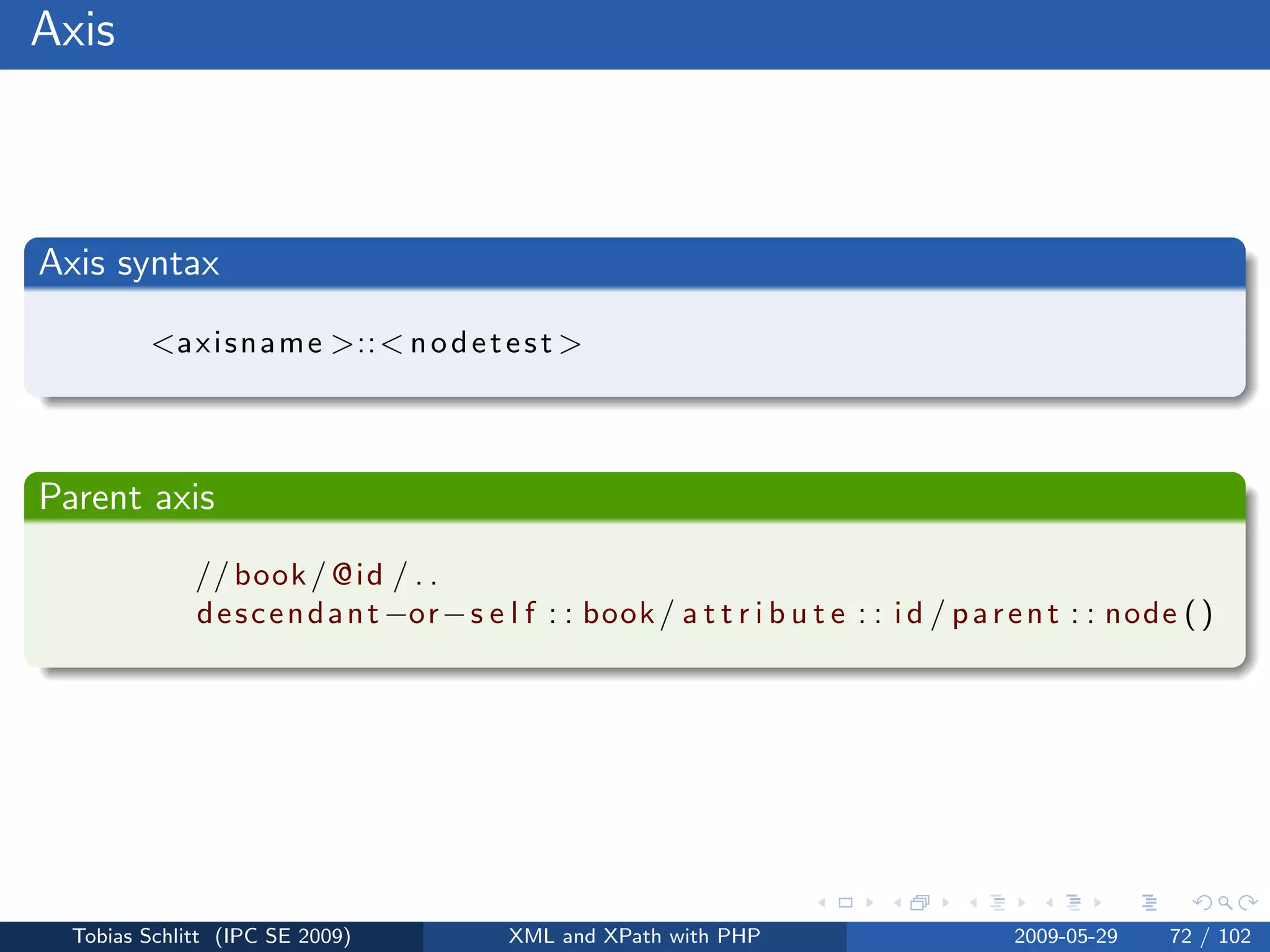Viewport: 1270px width, 952px height.
Task: Click the page counter 72 / 102
Action: click(x=1210, y=936)
